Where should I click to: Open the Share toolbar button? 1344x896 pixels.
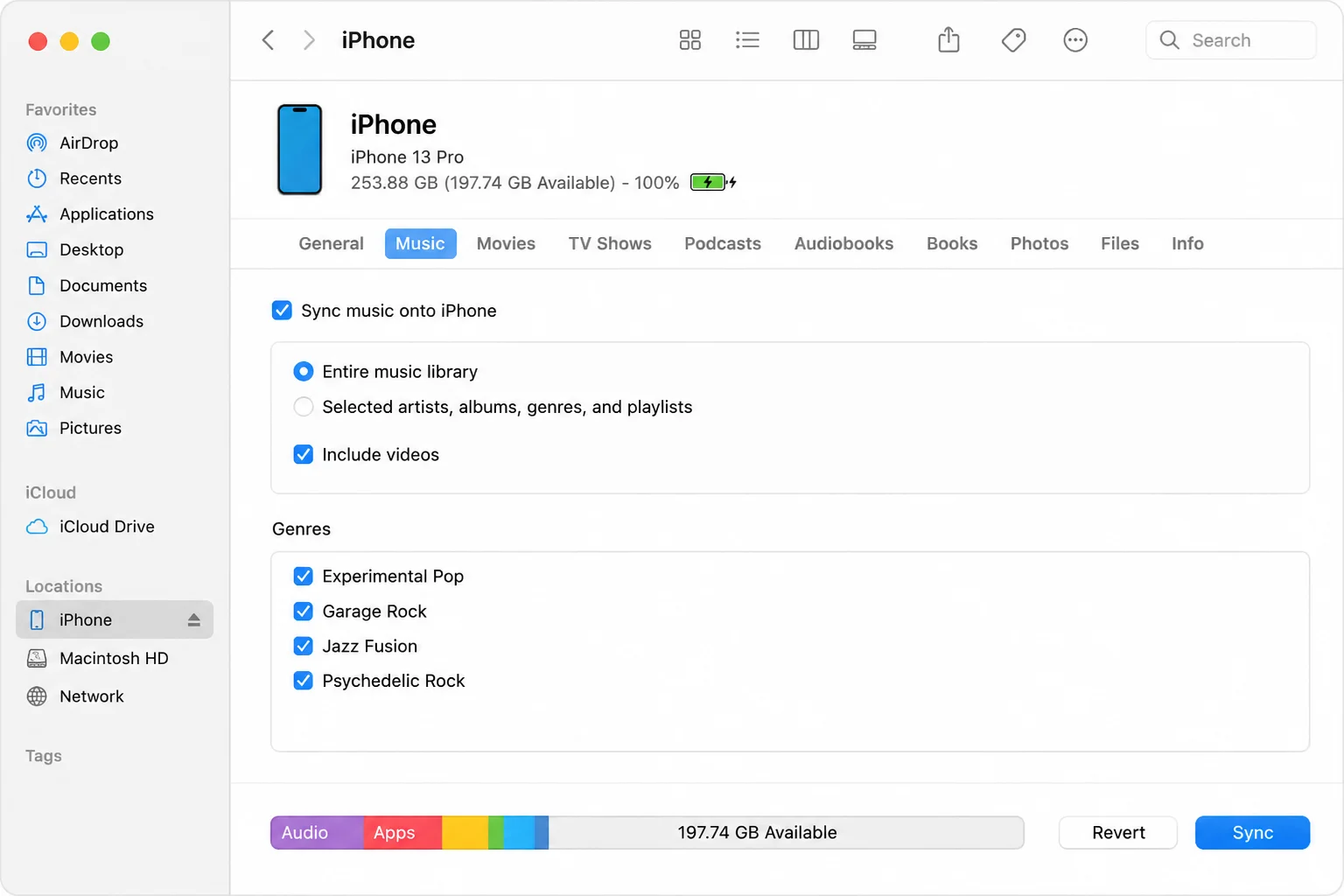tap(948, 39)
